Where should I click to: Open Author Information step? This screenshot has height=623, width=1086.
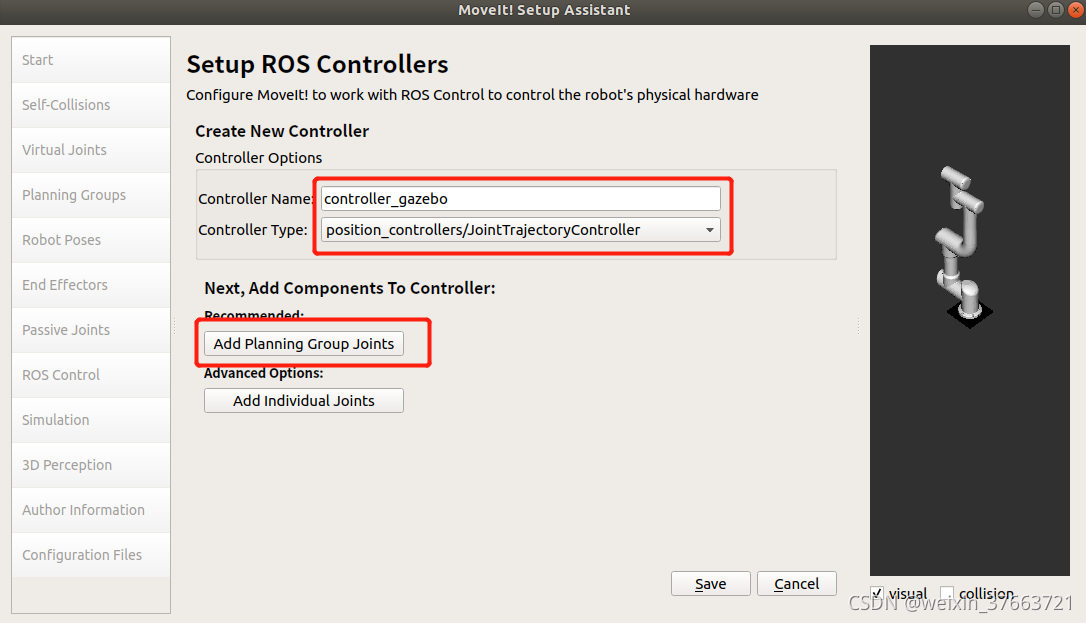(x=91, y=510)
